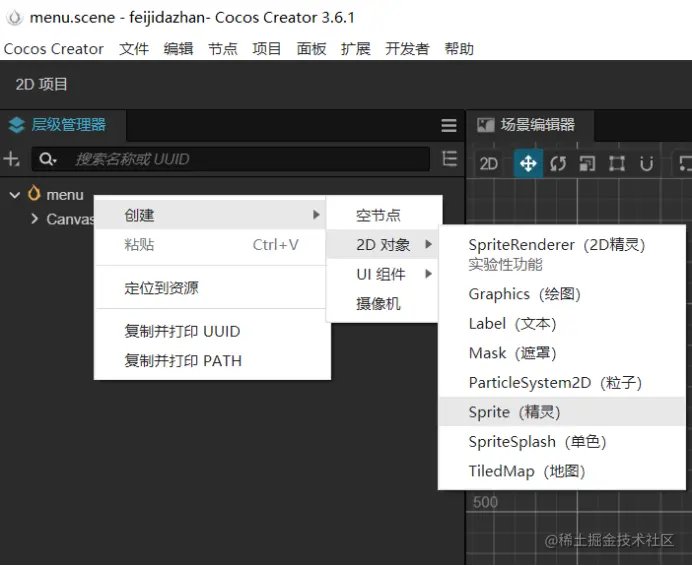Open the 帮助 menu
The height and width of the screenshot is (566, 692).
pyautogui.click(x=459, y=49)
